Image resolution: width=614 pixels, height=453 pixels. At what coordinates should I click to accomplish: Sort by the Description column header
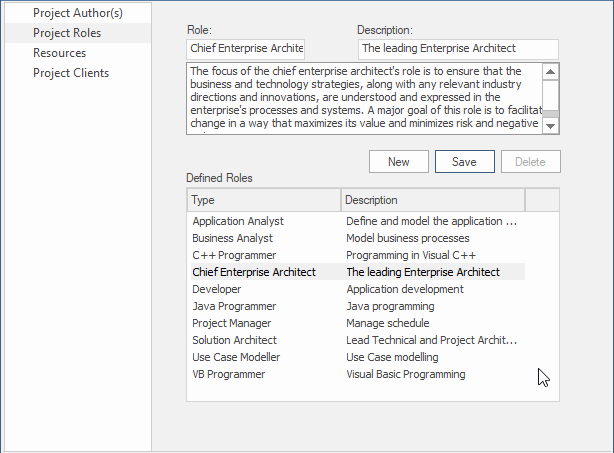pos(432,200)
